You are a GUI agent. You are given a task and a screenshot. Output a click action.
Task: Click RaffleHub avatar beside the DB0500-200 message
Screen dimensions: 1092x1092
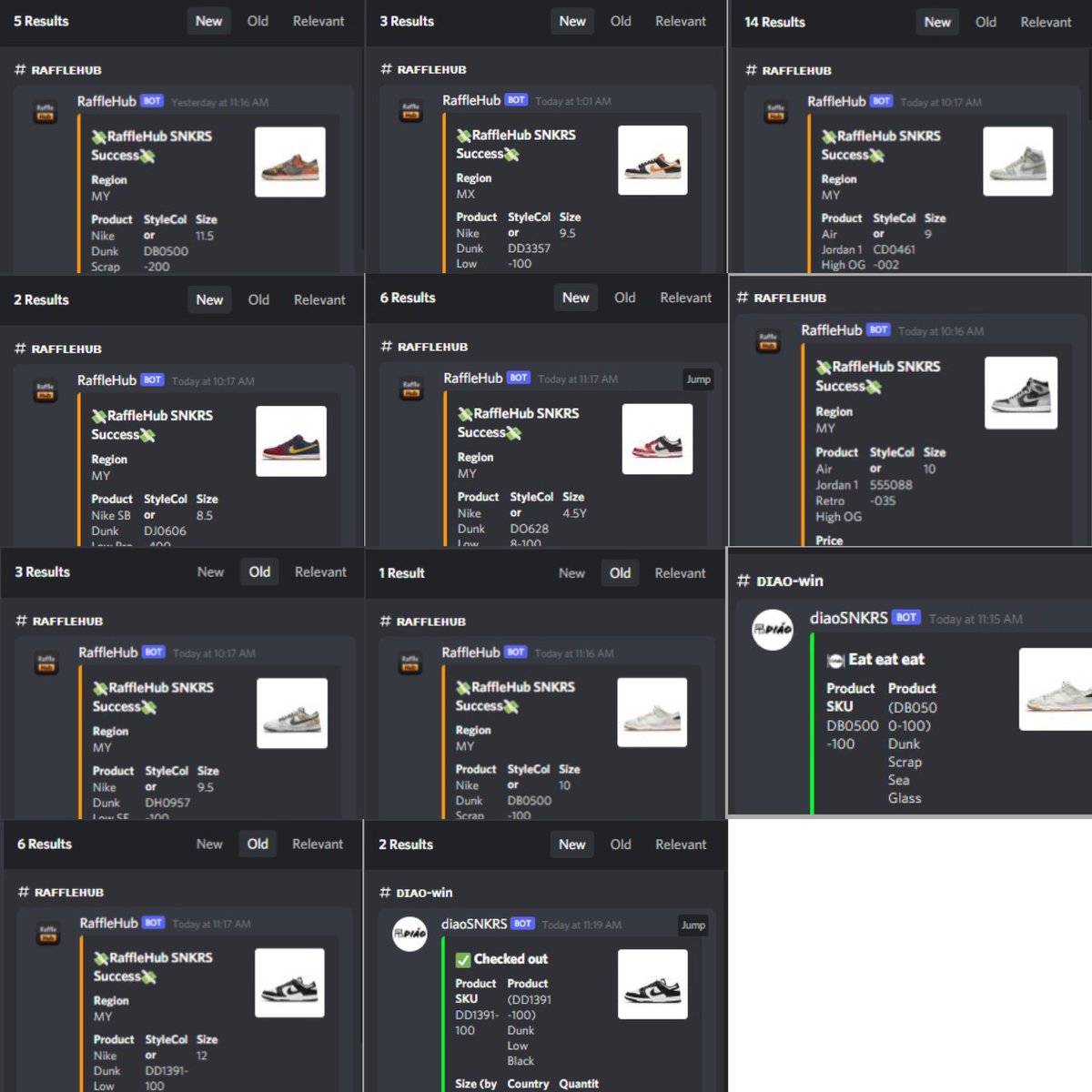click(x=45, y=112)
